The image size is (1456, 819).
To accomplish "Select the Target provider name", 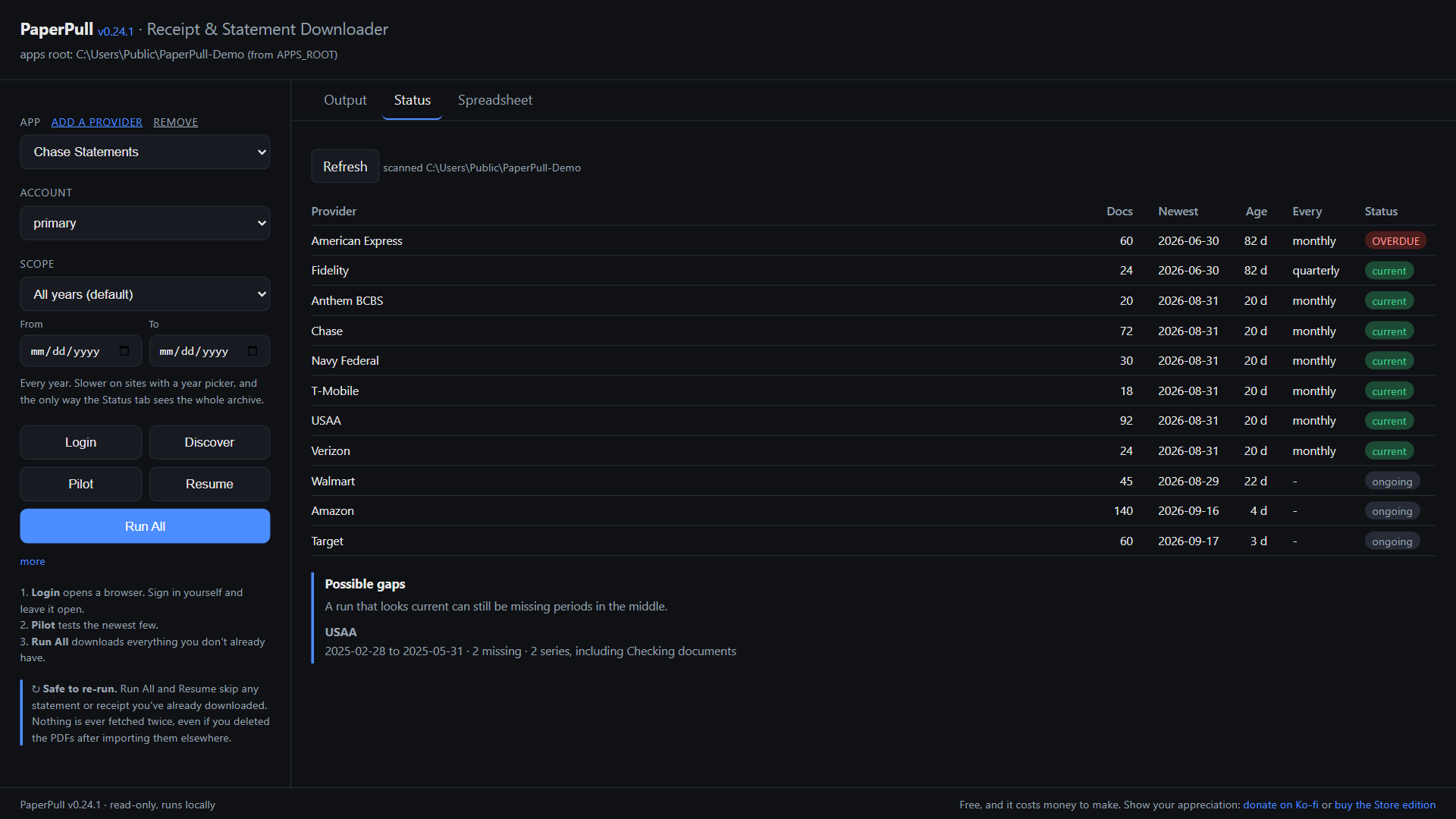I will coord(328,541).
